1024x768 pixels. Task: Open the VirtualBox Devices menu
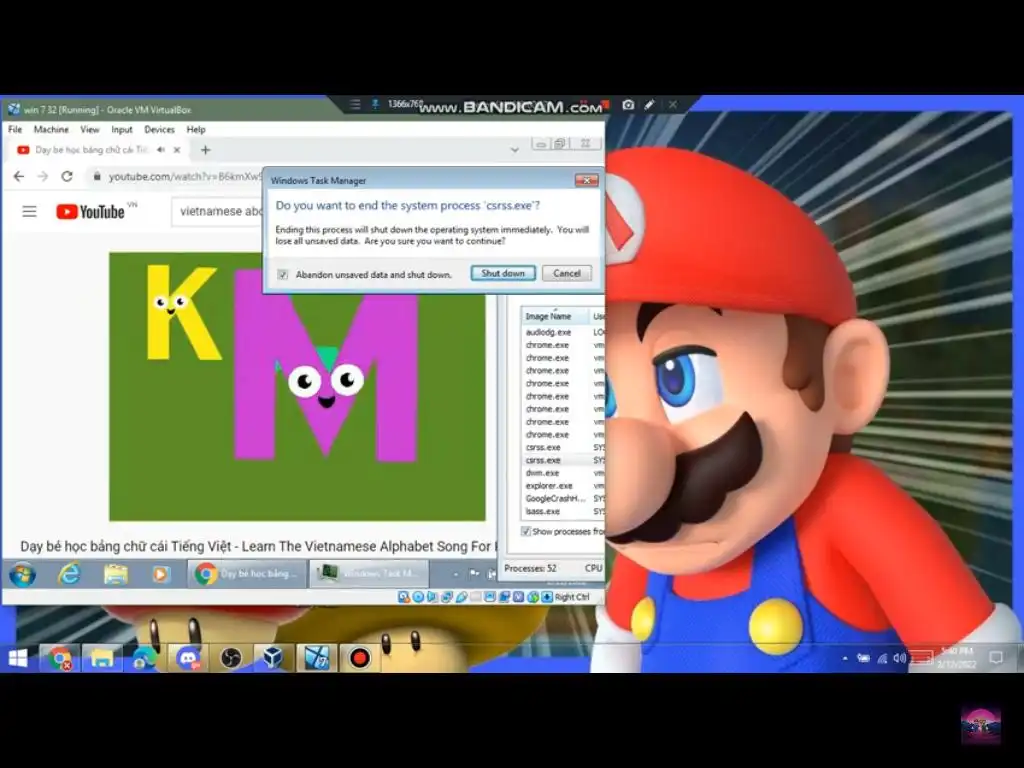pyautogui.click(x=159, y=129)
